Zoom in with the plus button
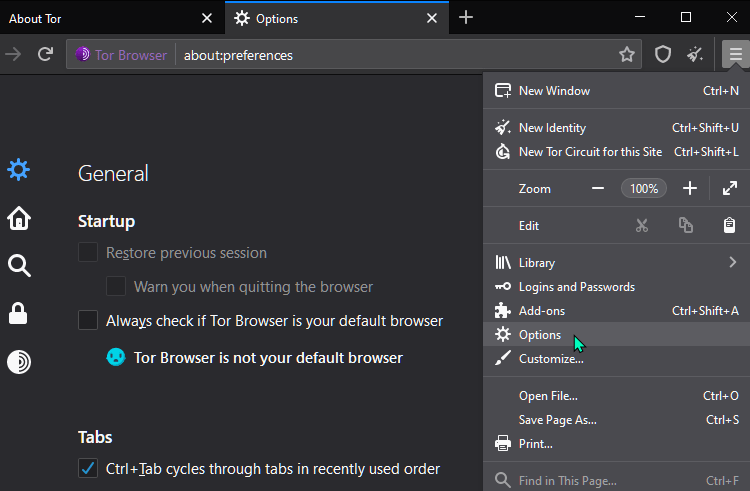This screenshot has height=491, width=750. (x=689, y=188)
